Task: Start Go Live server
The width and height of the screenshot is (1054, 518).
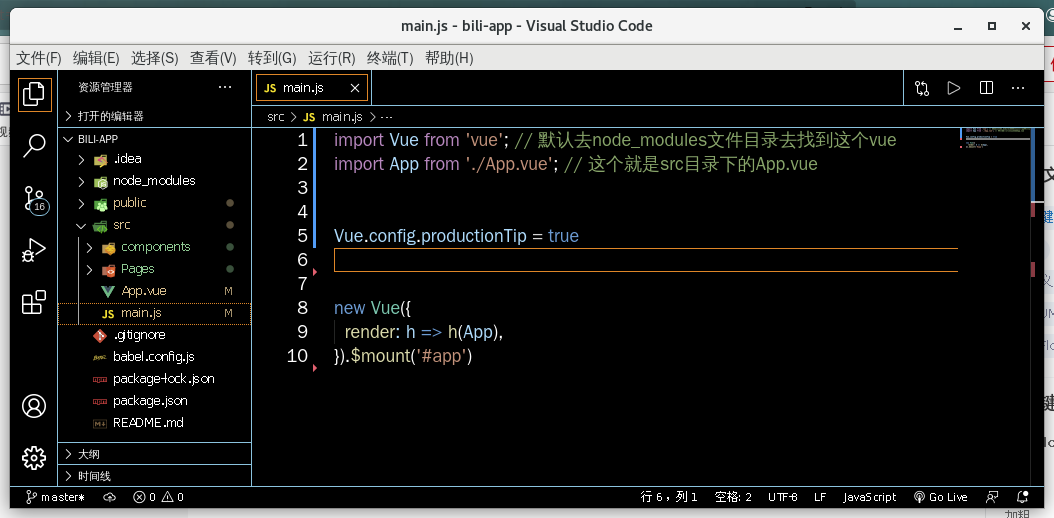Action: tap(940, 497)
